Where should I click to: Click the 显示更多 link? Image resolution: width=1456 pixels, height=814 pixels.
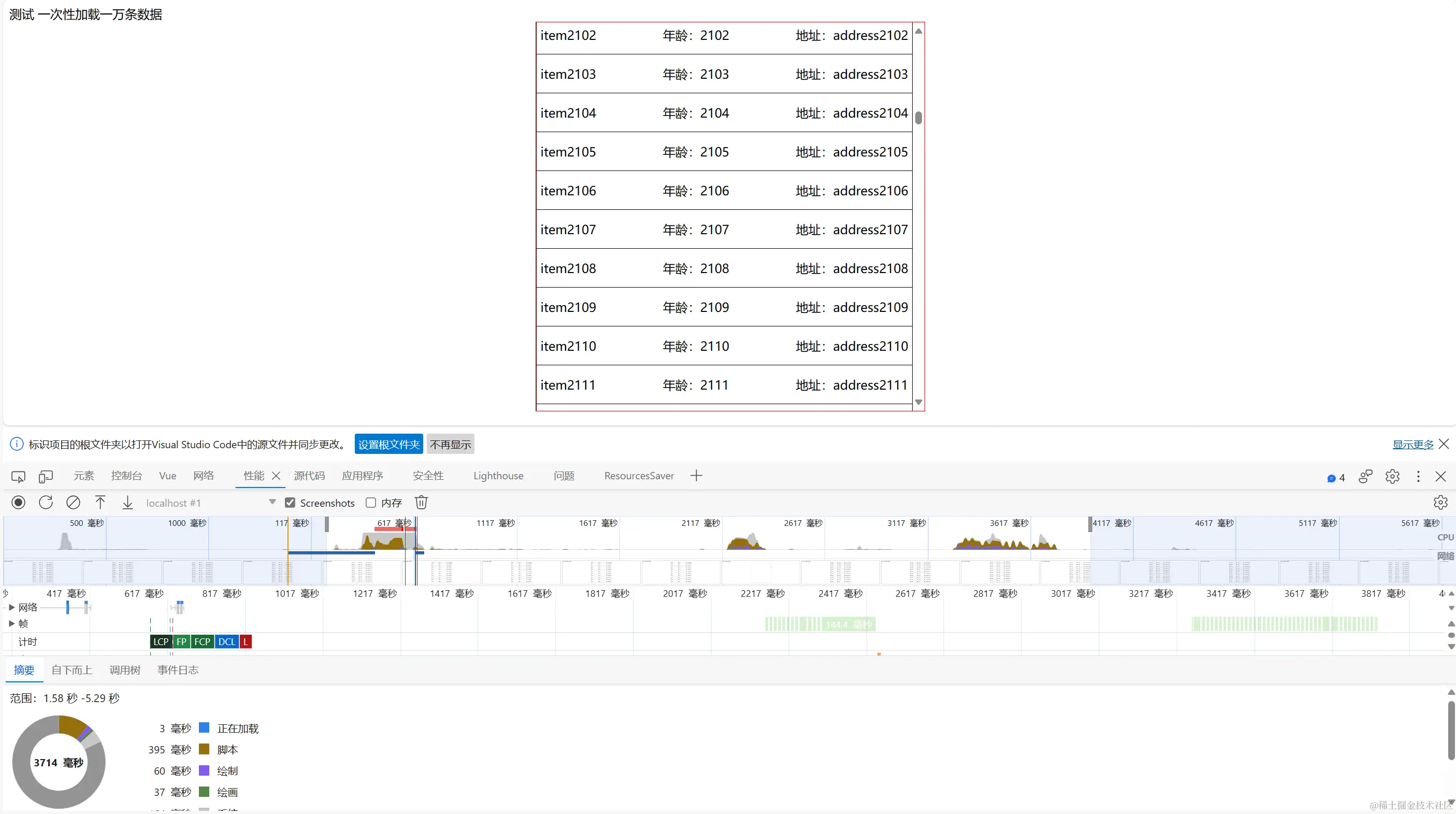(1412, 445)
